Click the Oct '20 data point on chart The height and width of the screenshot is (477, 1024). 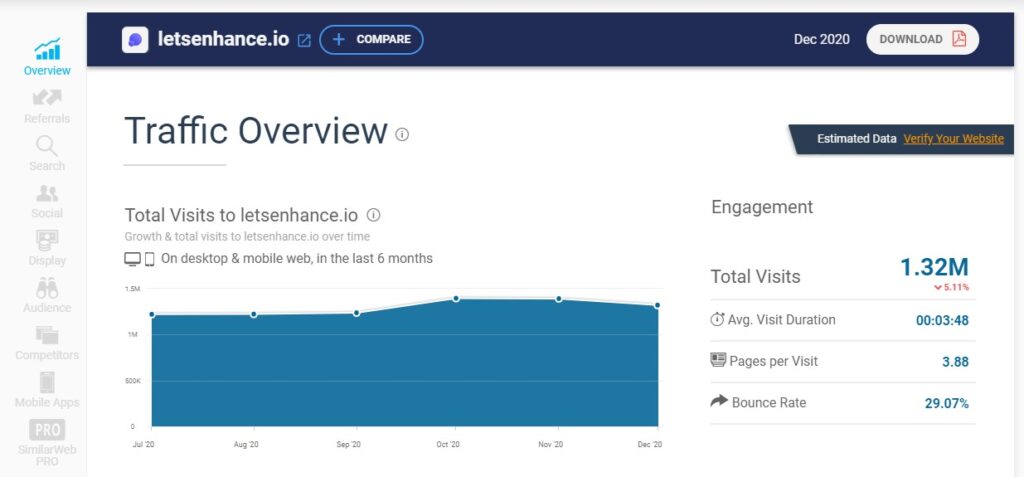tap(456, 298)
